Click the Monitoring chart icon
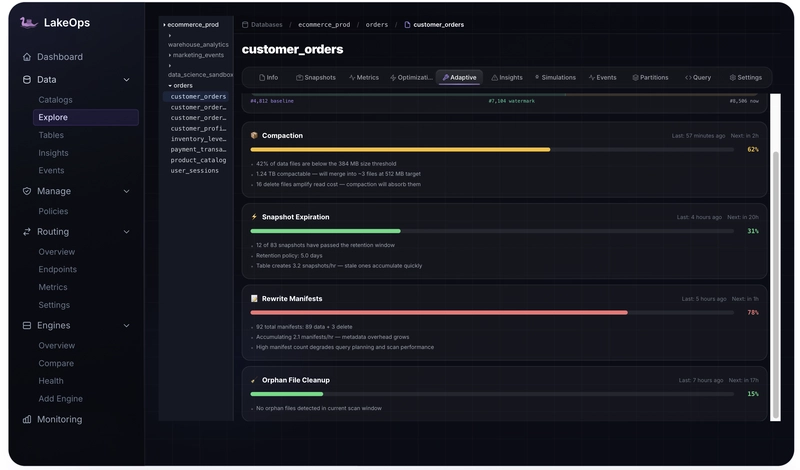 point(27,419)
